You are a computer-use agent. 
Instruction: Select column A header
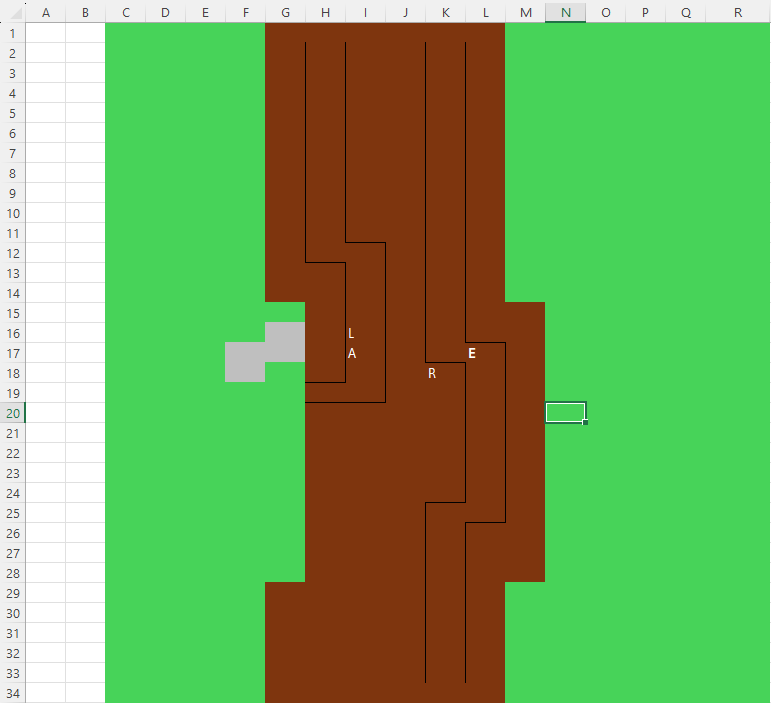click(x=45, y=12)
